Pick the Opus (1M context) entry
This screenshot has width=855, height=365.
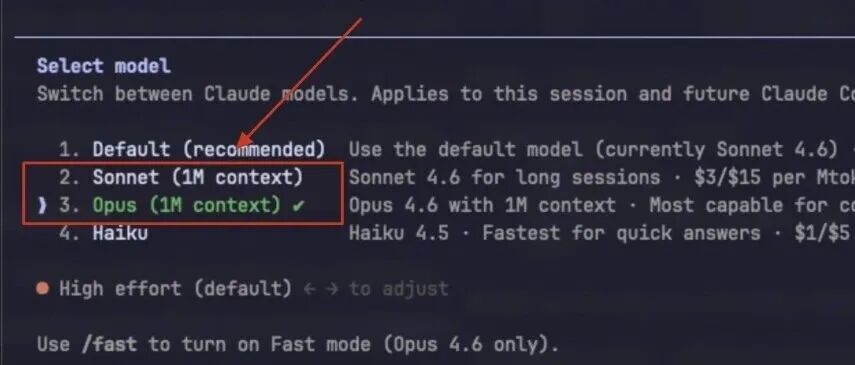click(x=180, y=206)
